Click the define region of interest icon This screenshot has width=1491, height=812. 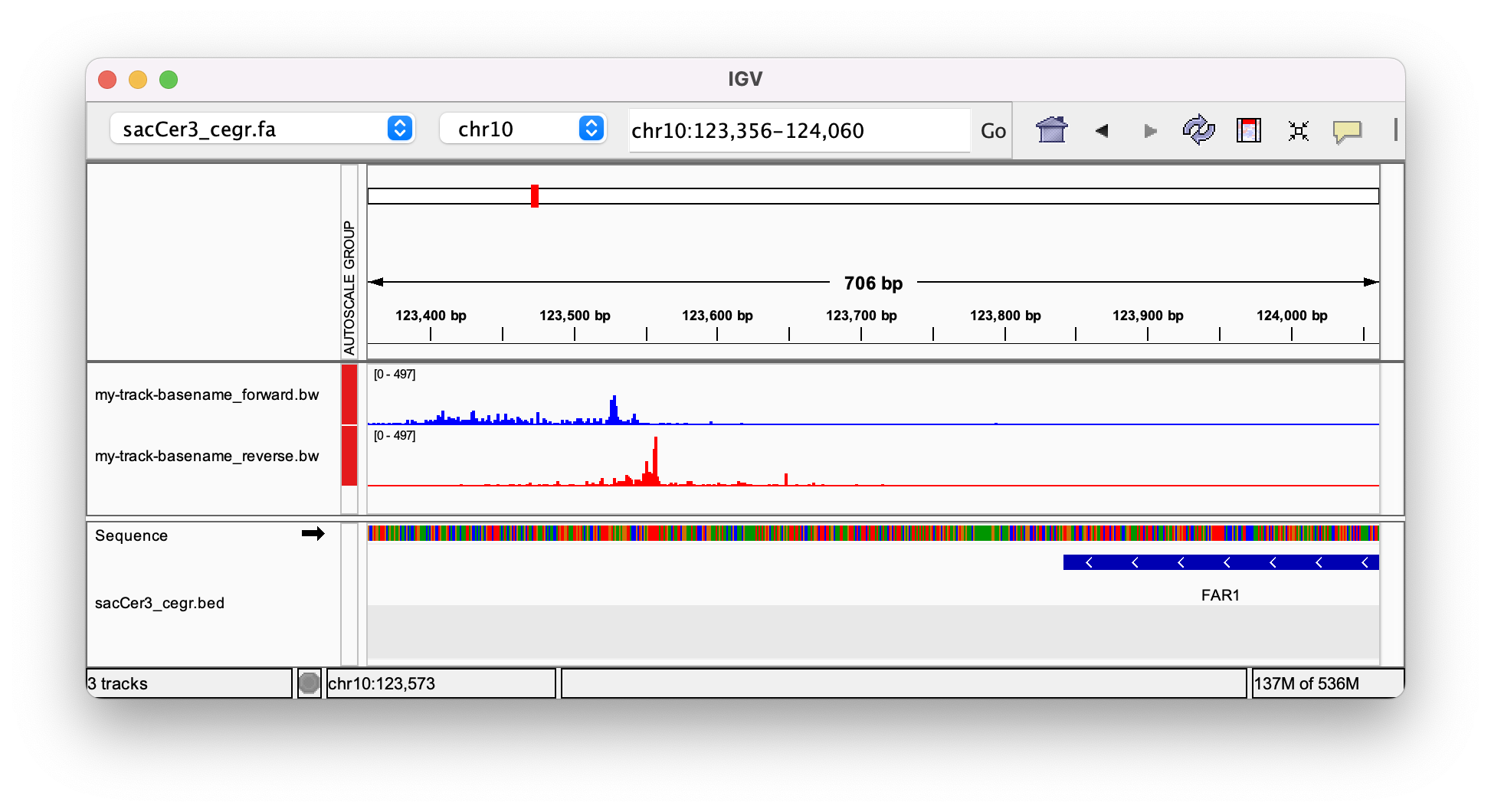(1248, 130)
